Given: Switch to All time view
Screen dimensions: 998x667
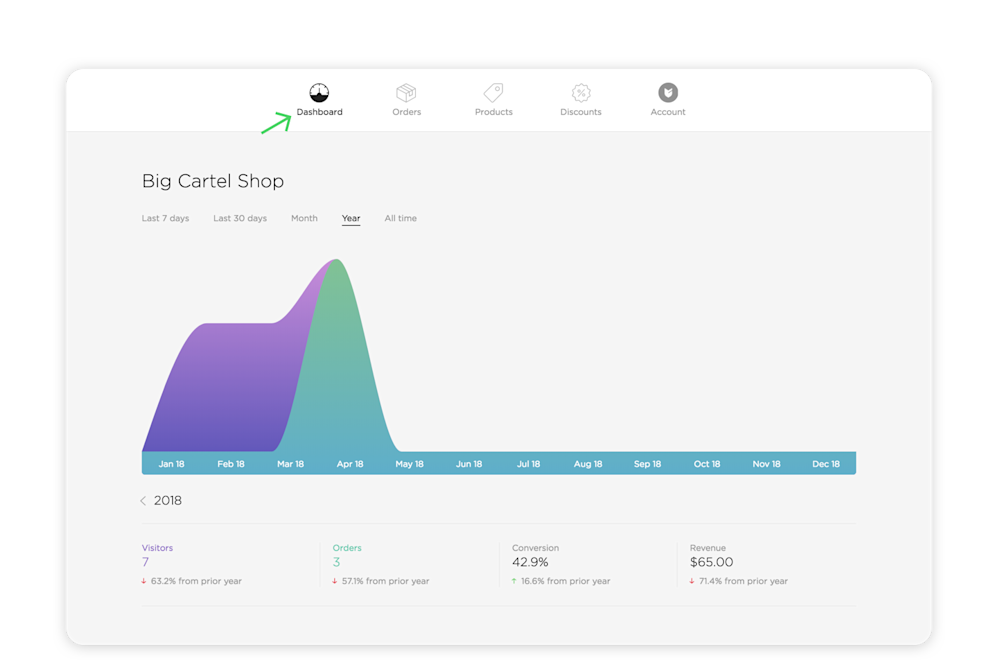Looking at the screenshot, I should click(x=400, y=218).
